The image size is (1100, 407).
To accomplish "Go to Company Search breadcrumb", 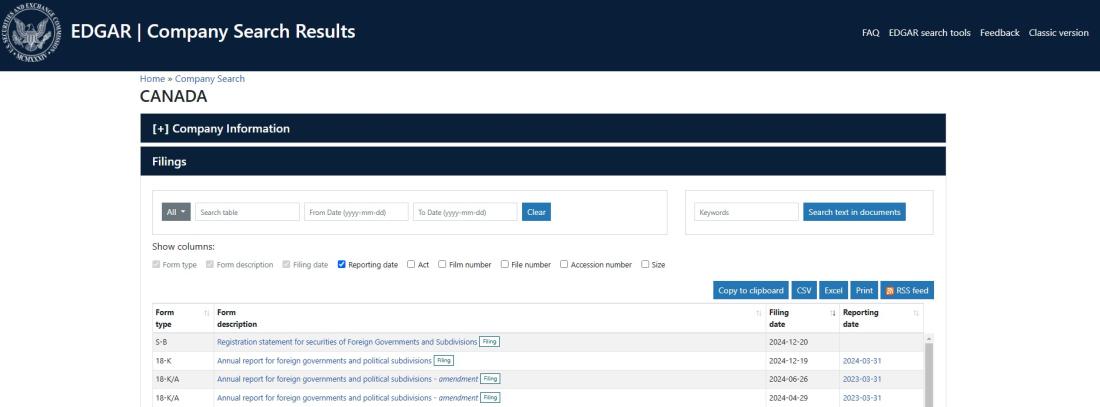I will (x=210, y=79).
